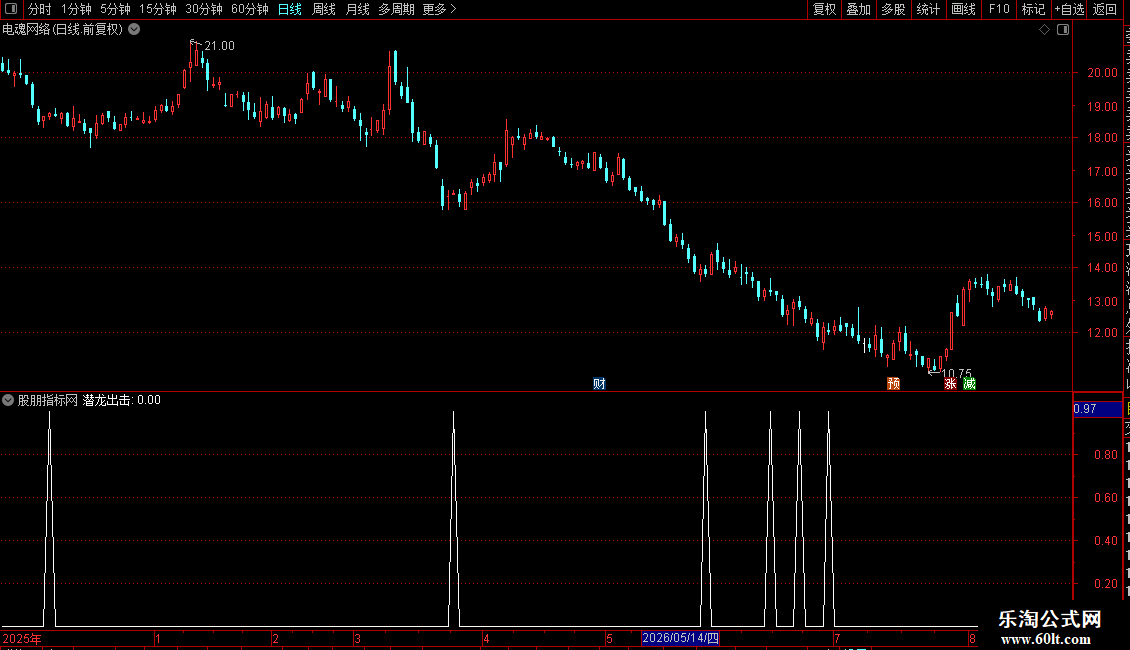Screen dimensions: 1130x650
Task: Select the 15分钟 period
Action: click(x=158, y=9)
